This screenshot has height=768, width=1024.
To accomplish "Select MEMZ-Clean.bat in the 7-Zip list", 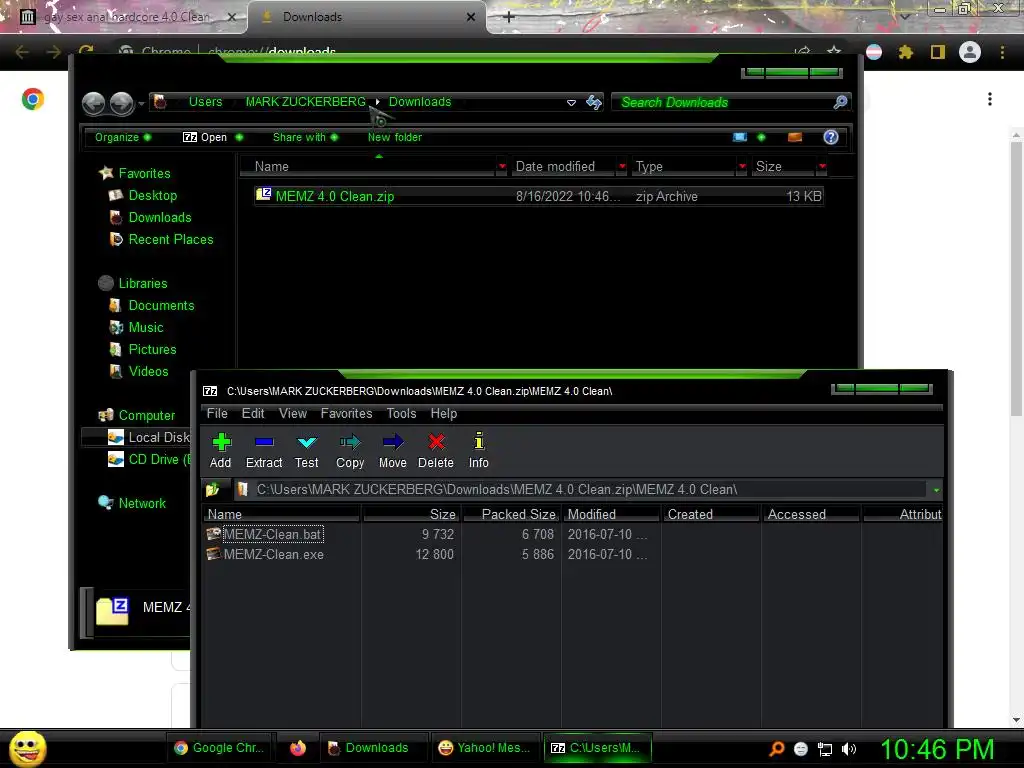I will (x=273, y=534).
